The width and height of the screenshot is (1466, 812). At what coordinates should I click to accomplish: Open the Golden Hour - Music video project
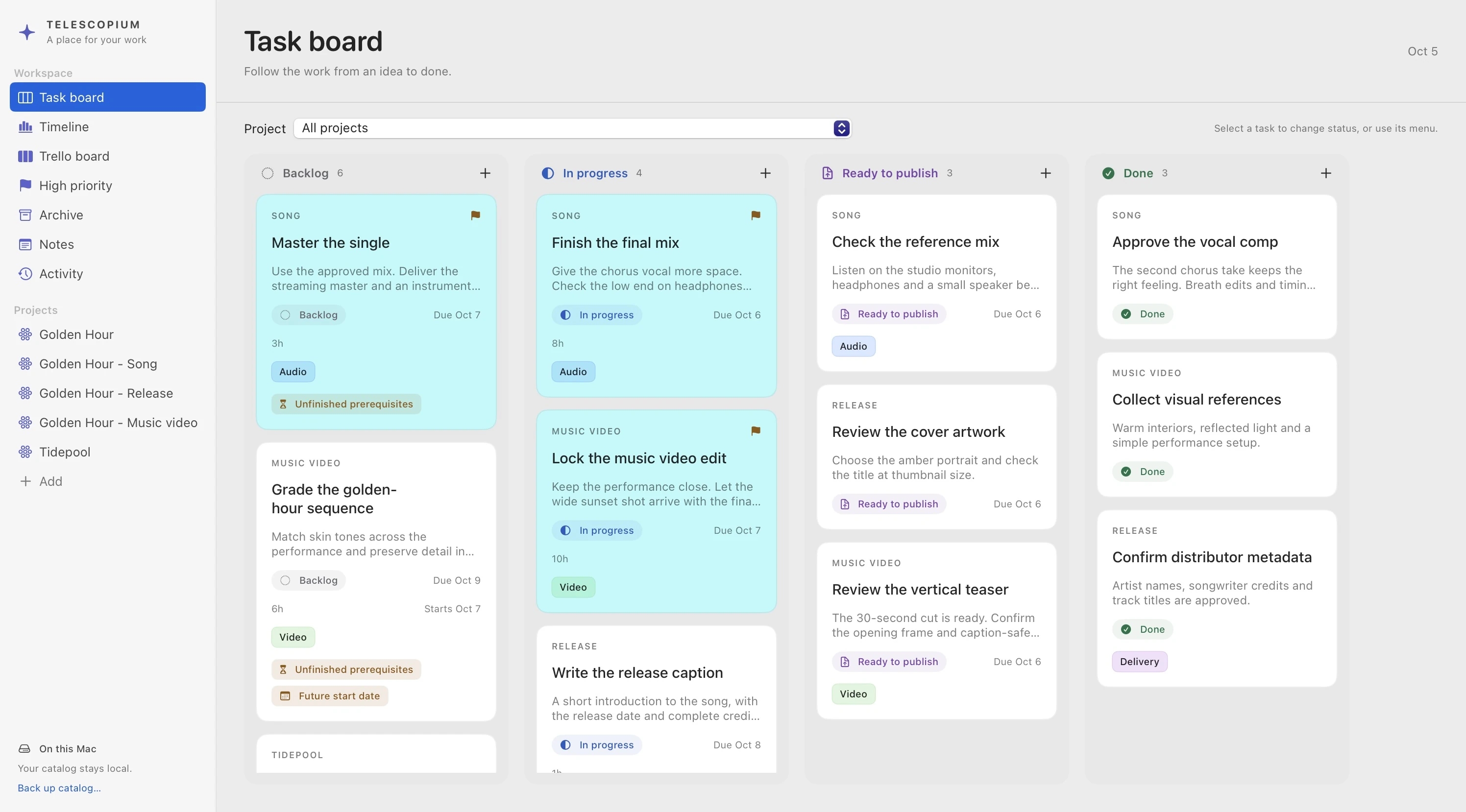click(108, 422)
